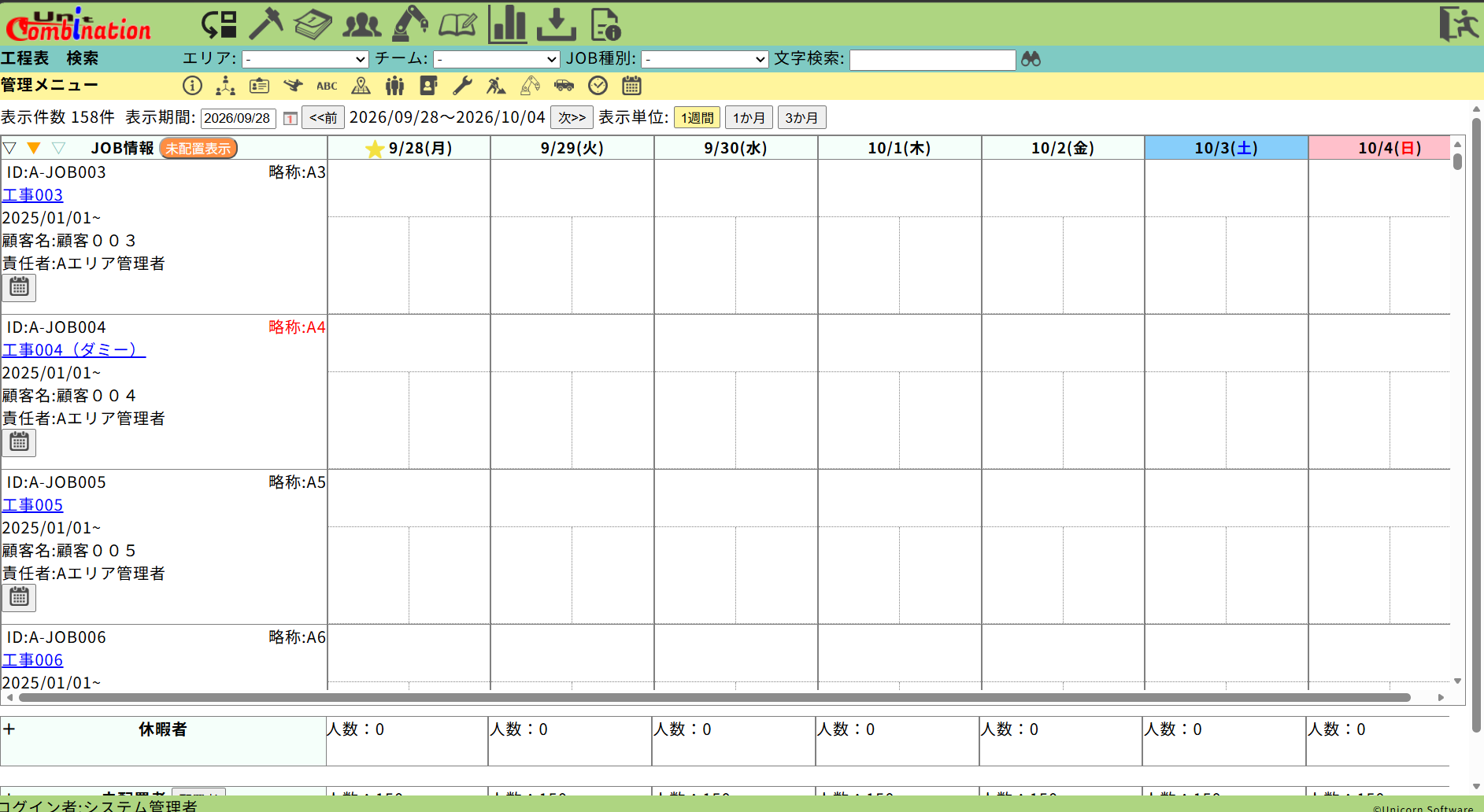
Task: Click the light green outline triangle
Action: click(58, 148)
